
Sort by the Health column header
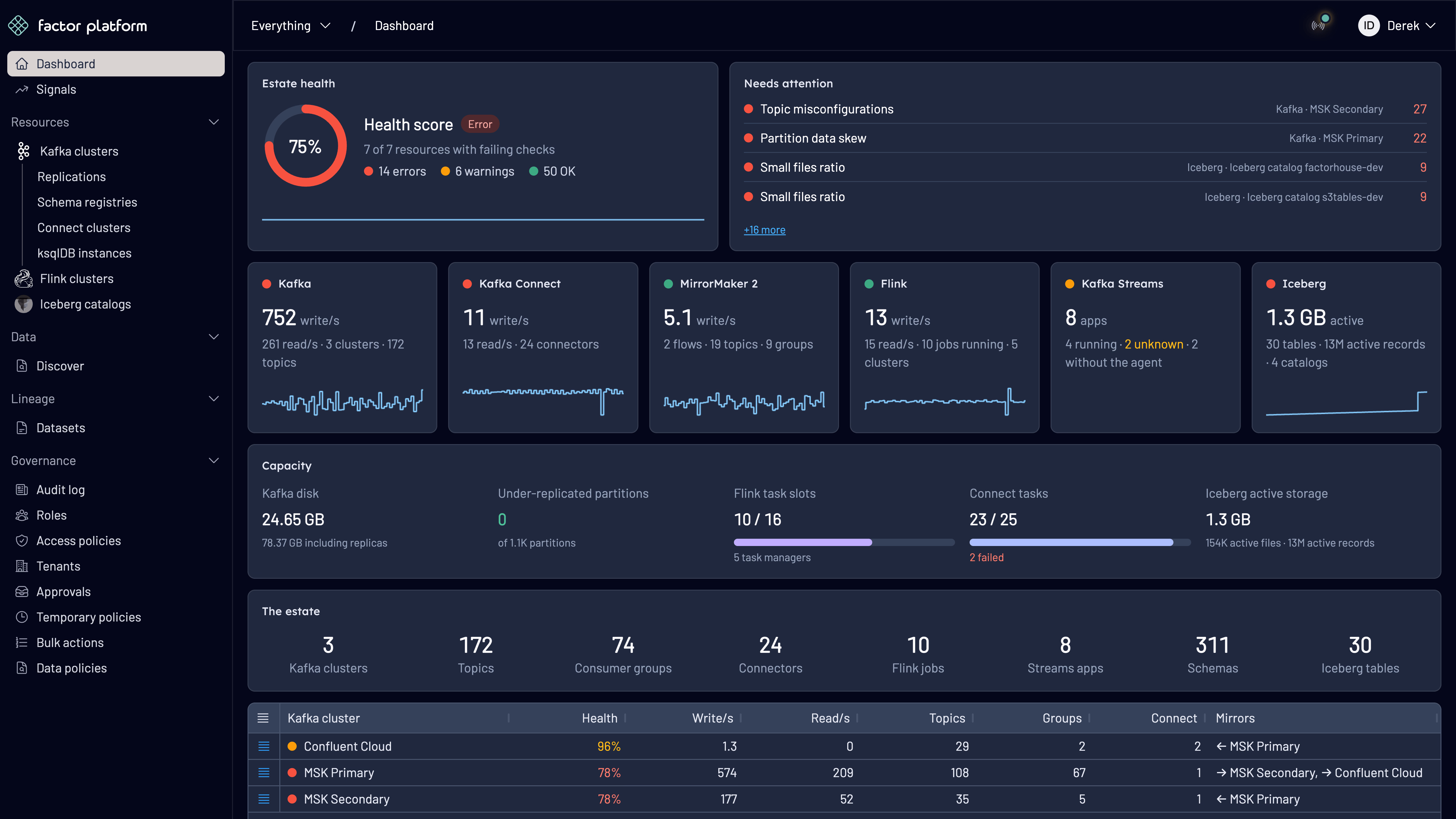click(600, 718)
